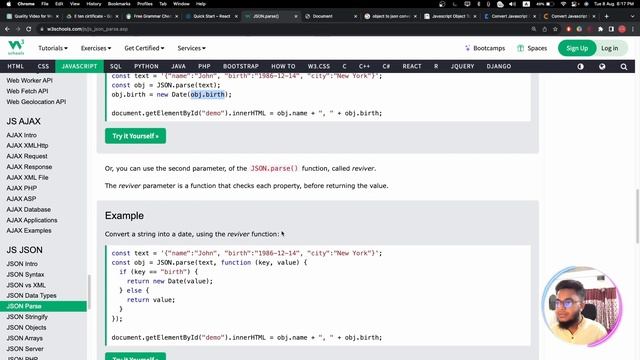Select REACT in the topic bar
Screen dimensions: 640x360
coord(412,66)
